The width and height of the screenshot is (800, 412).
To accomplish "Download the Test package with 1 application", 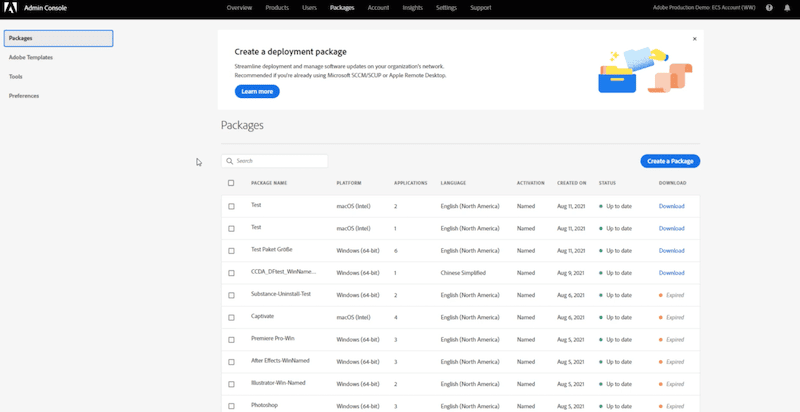I will (x=671, y=228).
